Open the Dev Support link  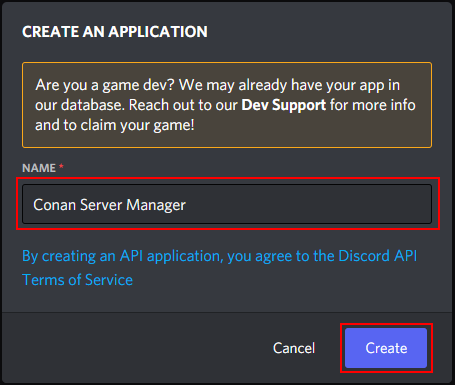click(x=284, y=105)
